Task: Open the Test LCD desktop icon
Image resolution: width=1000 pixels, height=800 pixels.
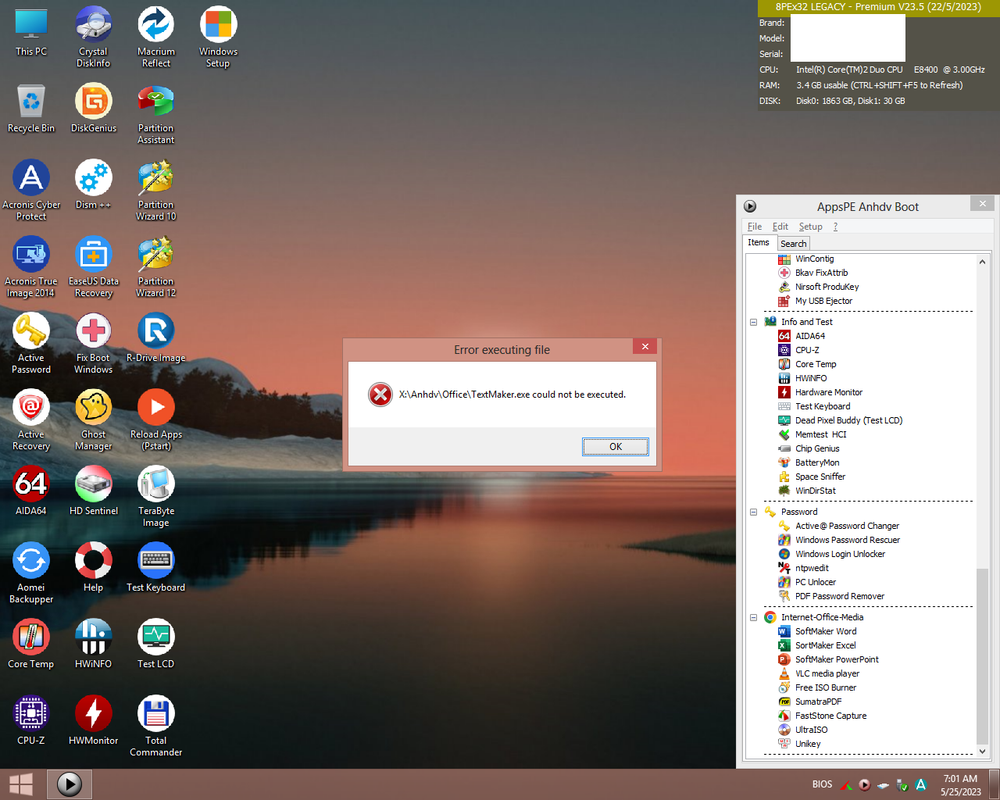Action: [x=156, y=644]
